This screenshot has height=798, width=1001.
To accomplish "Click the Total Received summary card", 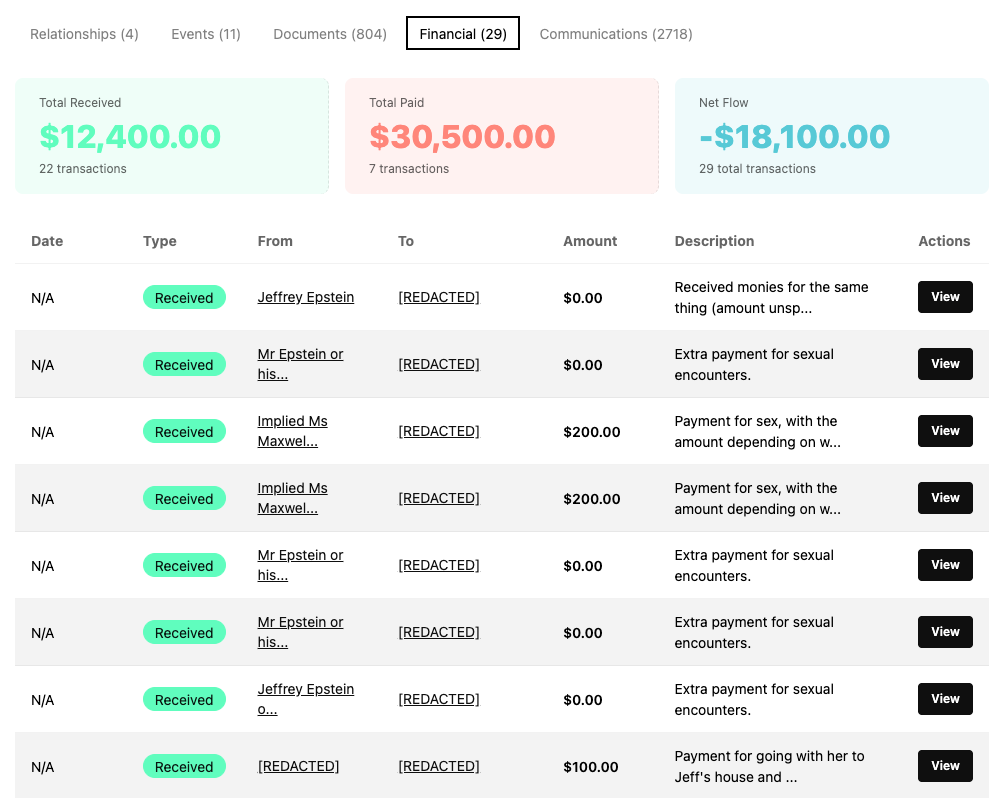I will pyautogui.click(x=172, y=136).
